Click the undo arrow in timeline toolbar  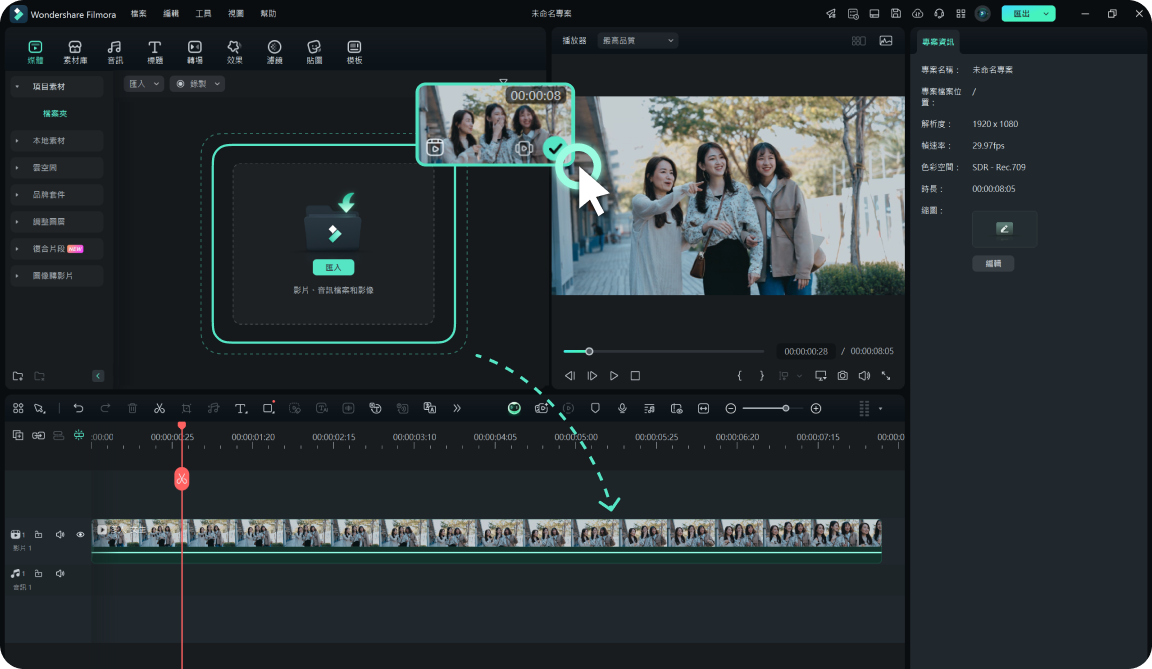pos(79,408)
